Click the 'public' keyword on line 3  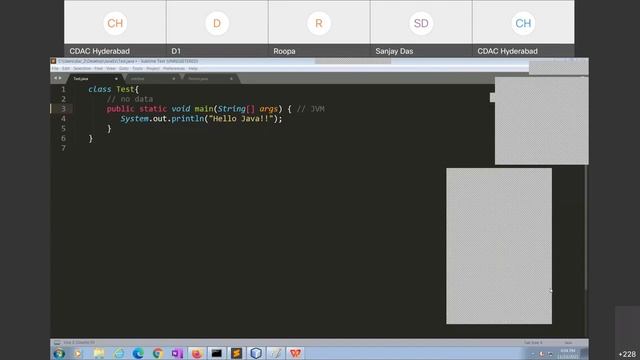click(x=120, y=109)
